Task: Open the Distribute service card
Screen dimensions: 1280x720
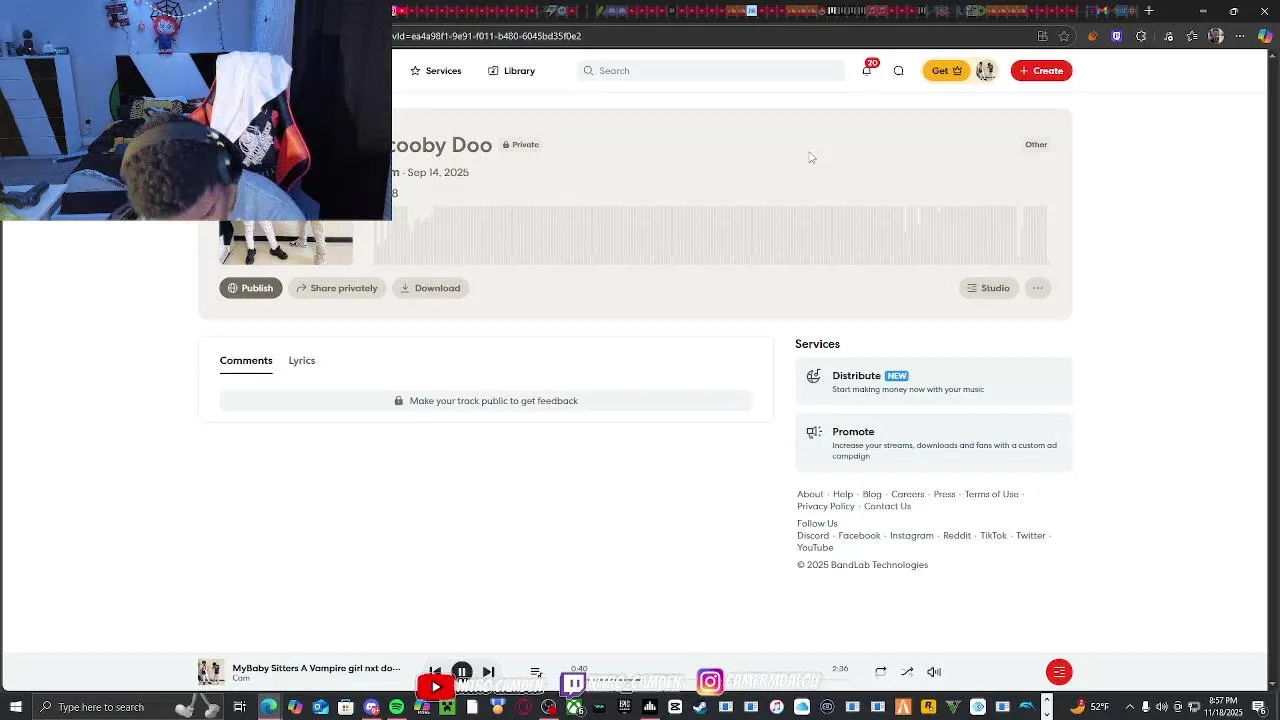Action: 934,381
